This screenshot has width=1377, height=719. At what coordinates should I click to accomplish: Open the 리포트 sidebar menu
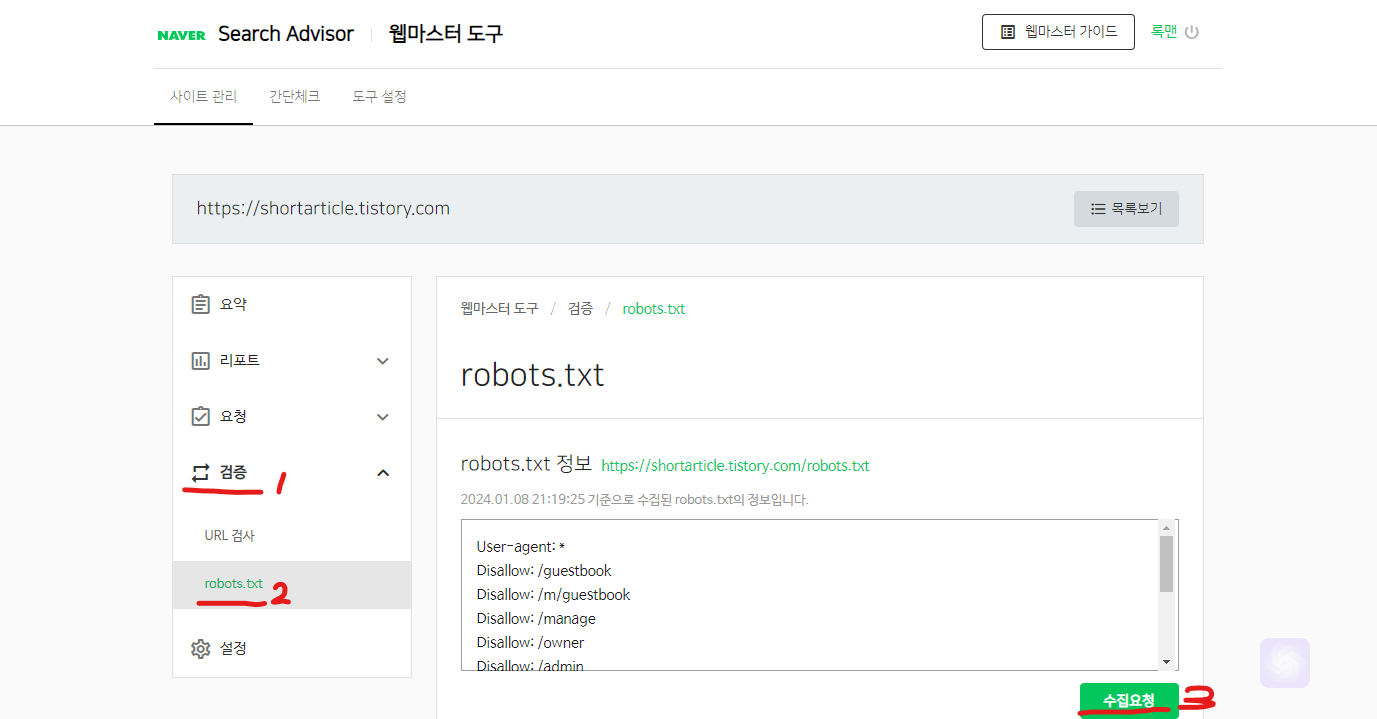[292, 360]
